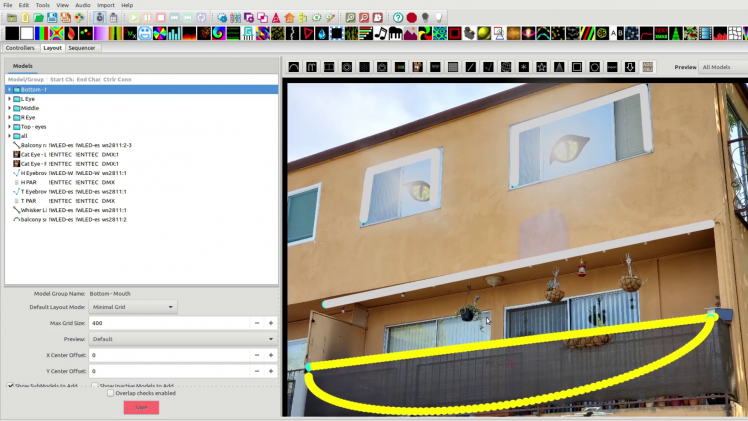Click the house preview toolbar icon
This screenshot has height=421, width=748.
(x=289, y=18)
